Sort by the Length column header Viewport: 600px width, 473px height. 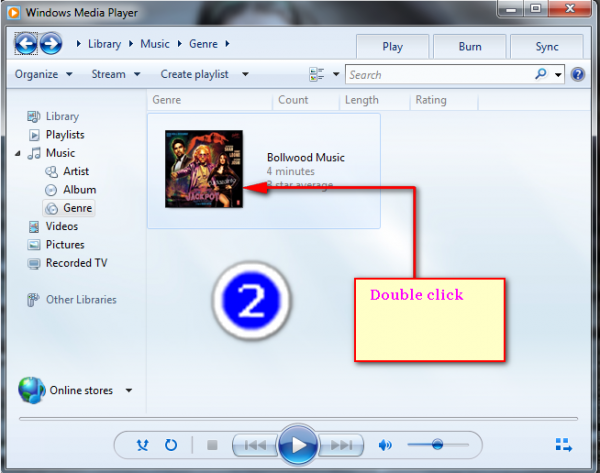(375, 100)
